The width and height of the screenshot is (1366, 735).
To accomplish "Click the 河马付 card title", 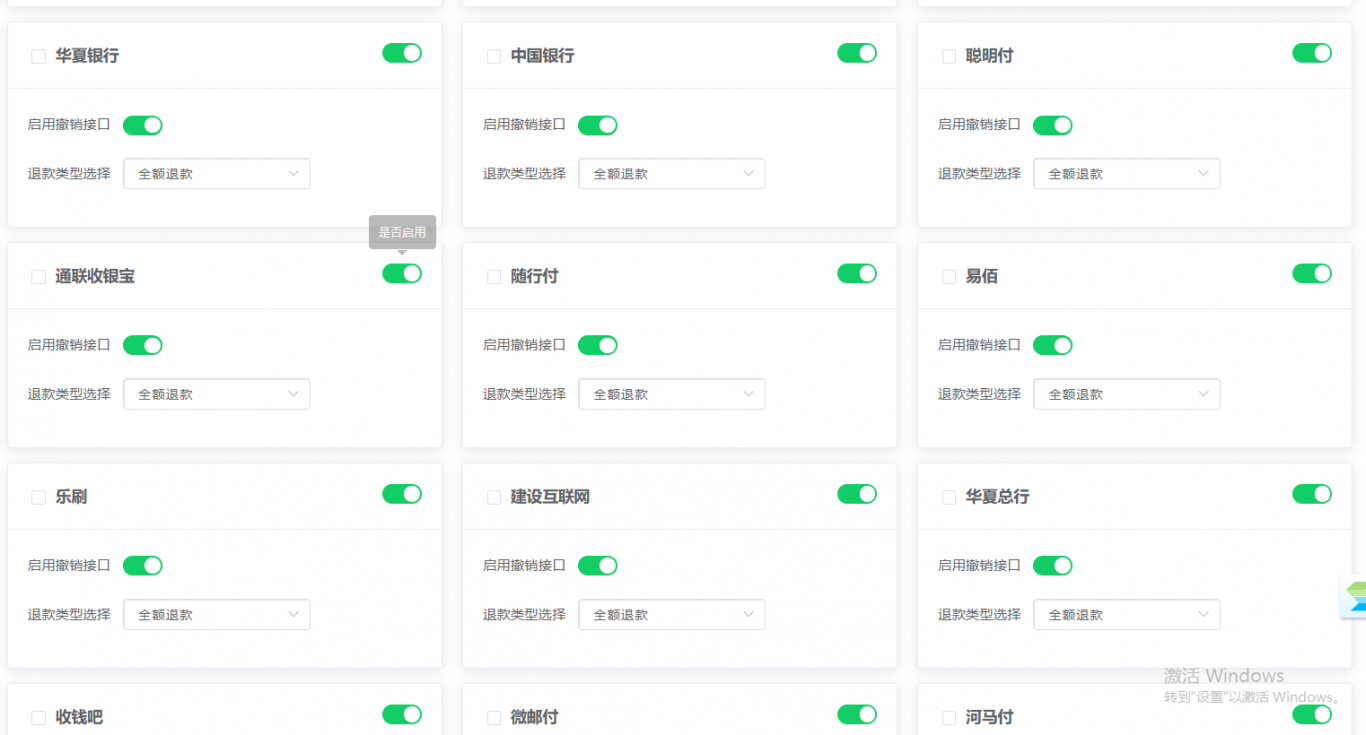I will (x=990, y=718).
